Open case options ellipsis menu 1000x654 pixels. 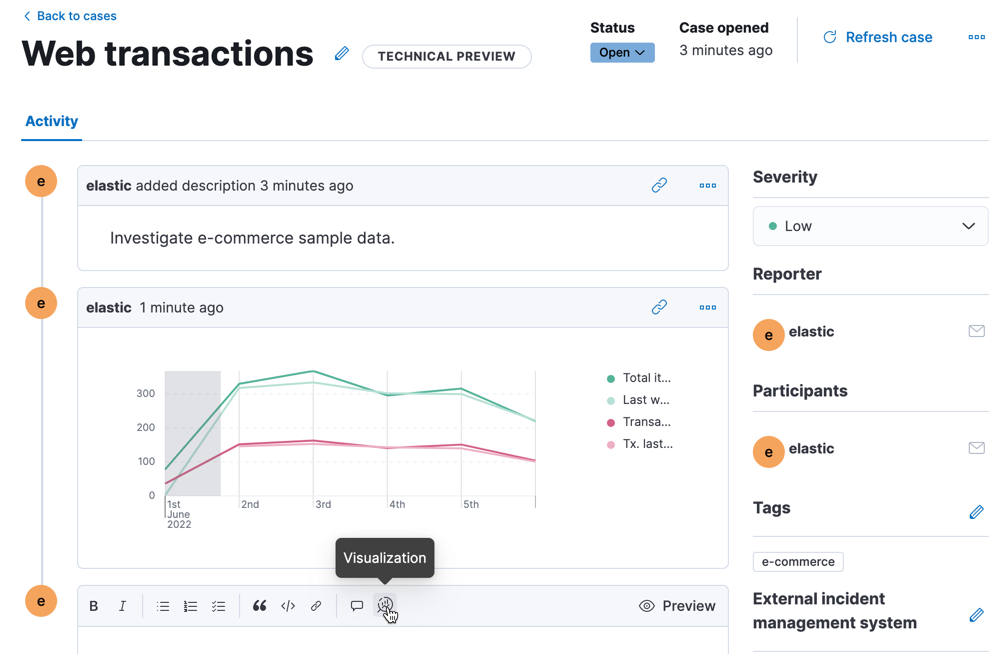976,37
